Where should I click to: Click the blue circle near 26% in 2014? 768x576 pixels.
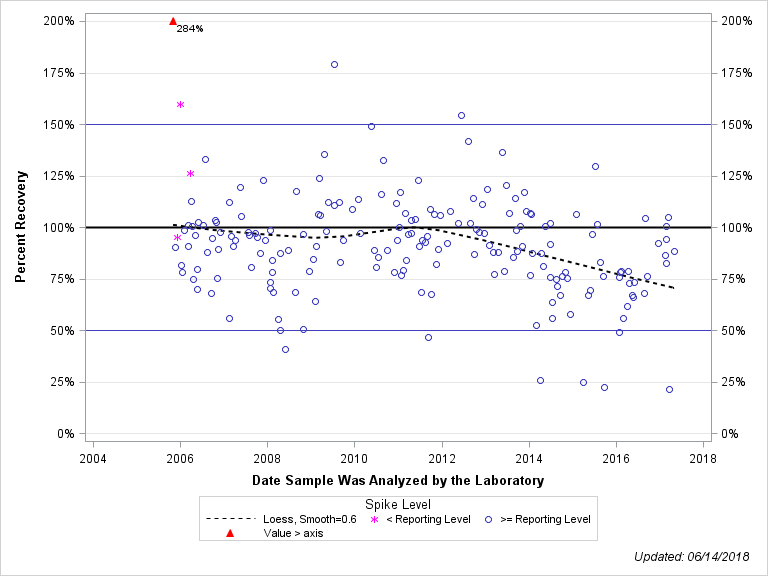[541, 381]
